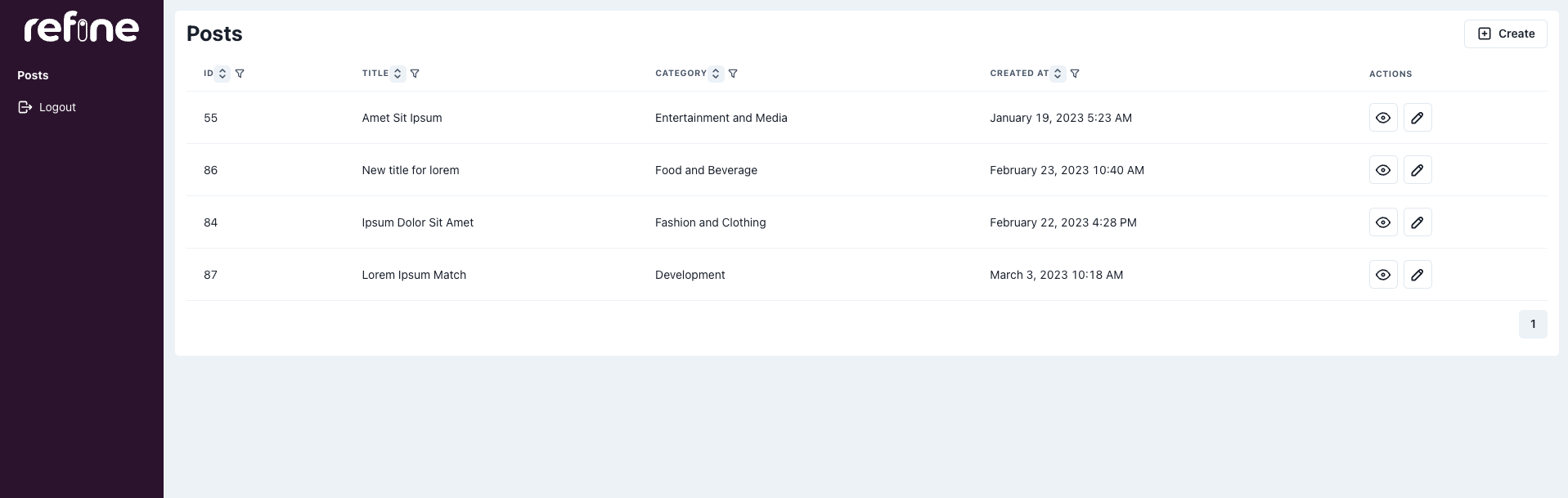Click the date 'February 22, 2023 4:28 PM'
1568x498 pixels.
1063,222
